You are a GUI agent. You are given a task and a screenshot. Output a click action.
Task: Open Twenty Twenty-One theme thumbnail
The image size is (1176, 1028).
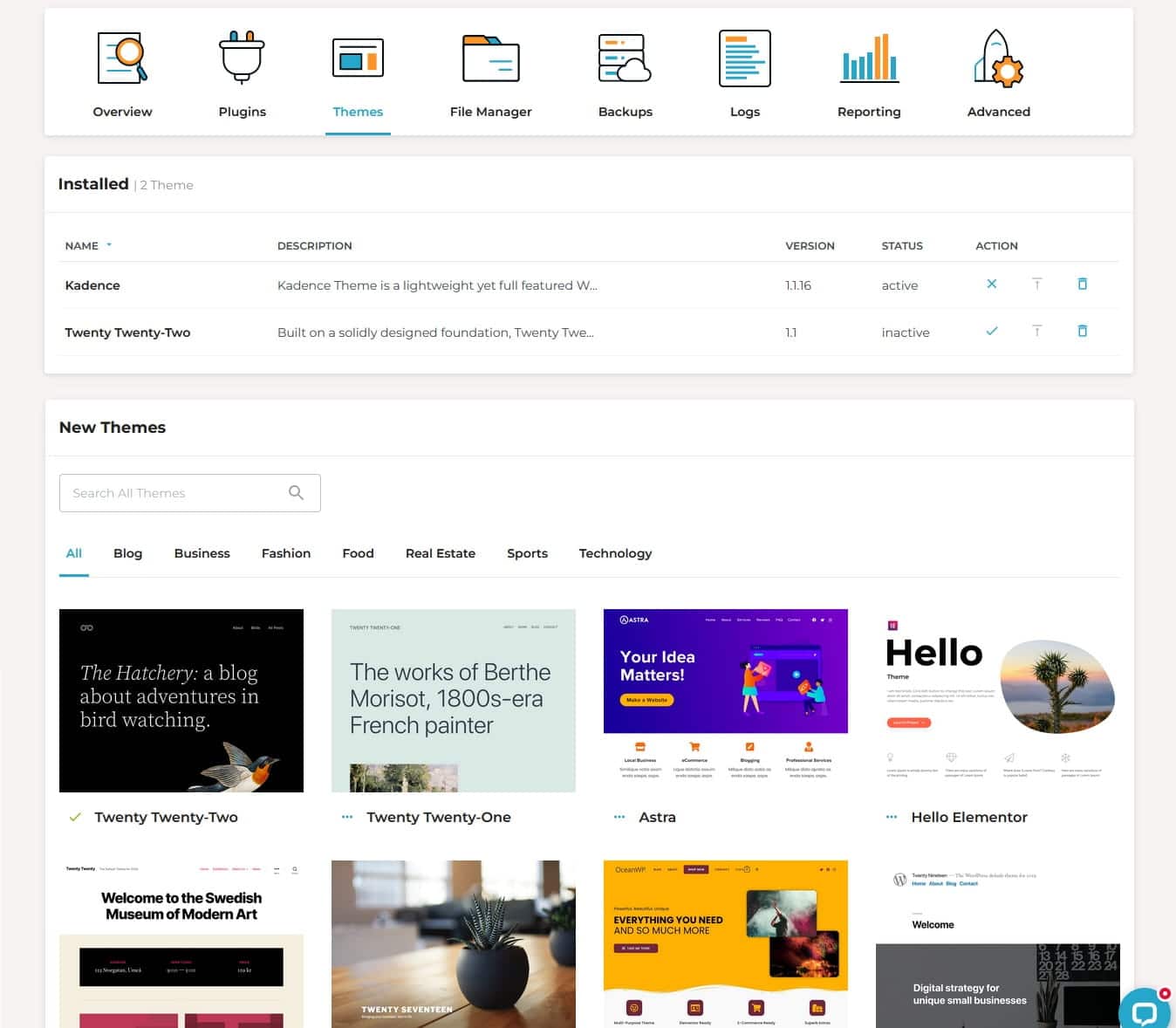[x=454, y=701]
